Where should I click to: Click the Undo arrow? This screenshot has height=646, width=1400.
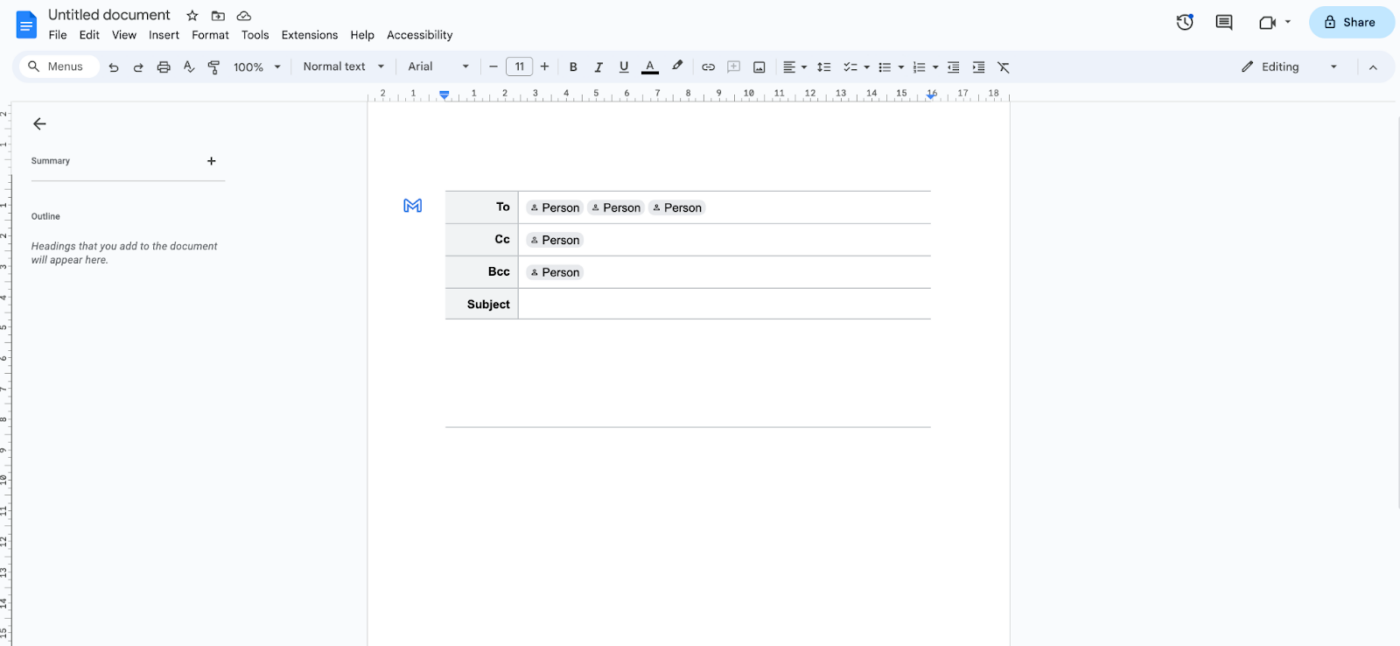click(x=113, y=66)
